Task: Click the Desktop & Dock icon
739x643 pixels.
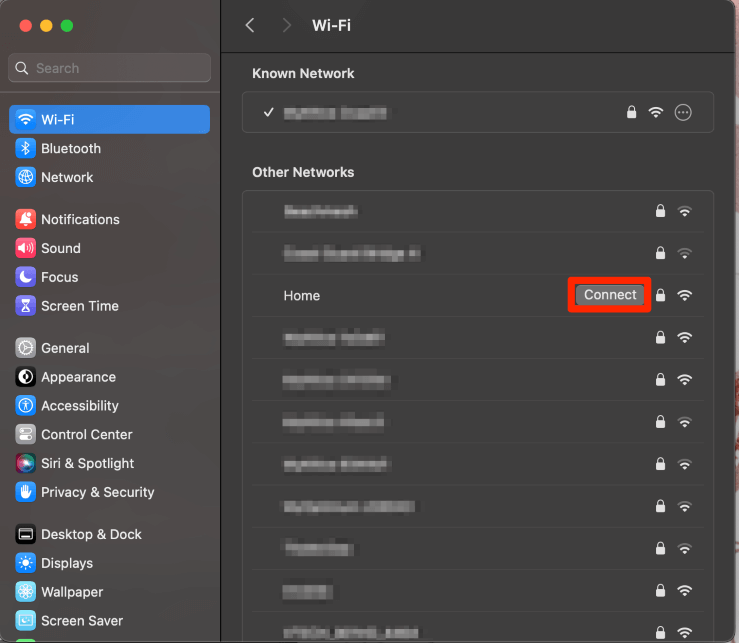Action: 25,534
